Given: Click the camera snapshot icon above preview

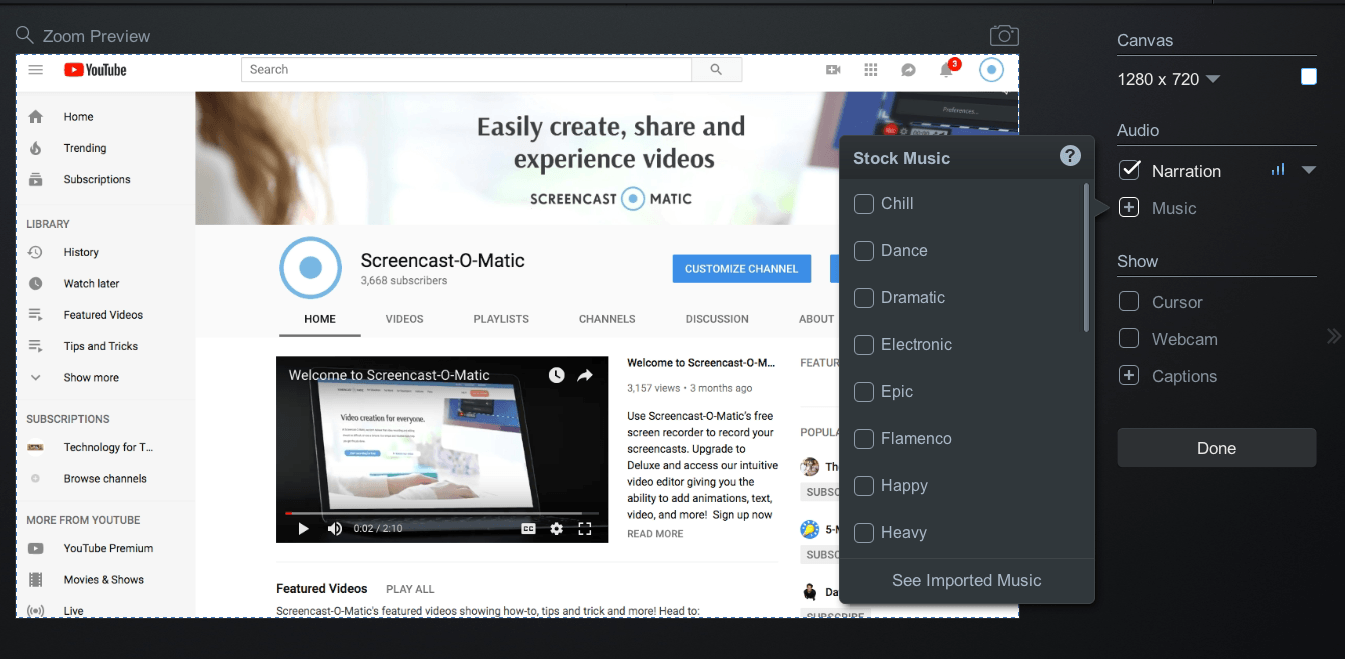Looking at the screenshot, I should (x=1004, y=36).
